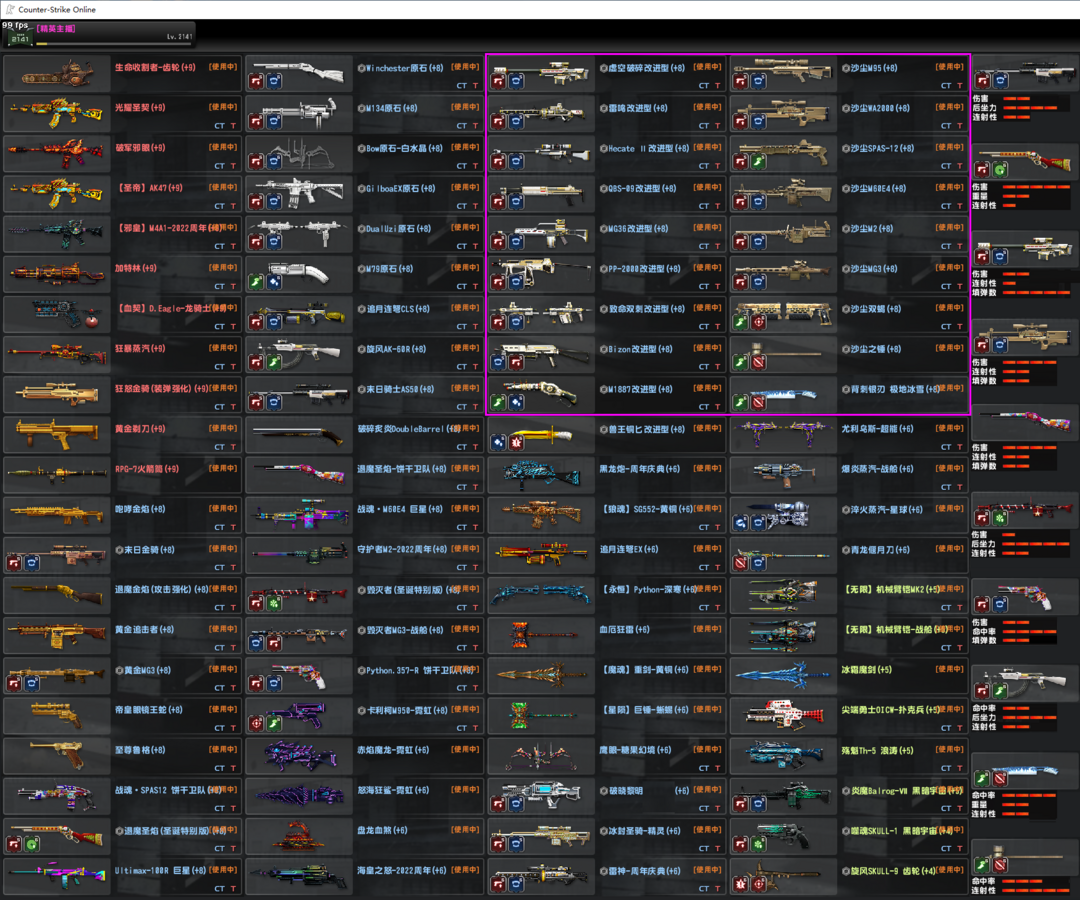This screenshot has height=900, width=1080.
Task: Click green boot part icon on 旋风AK-60R
Action: coord(274,362)
